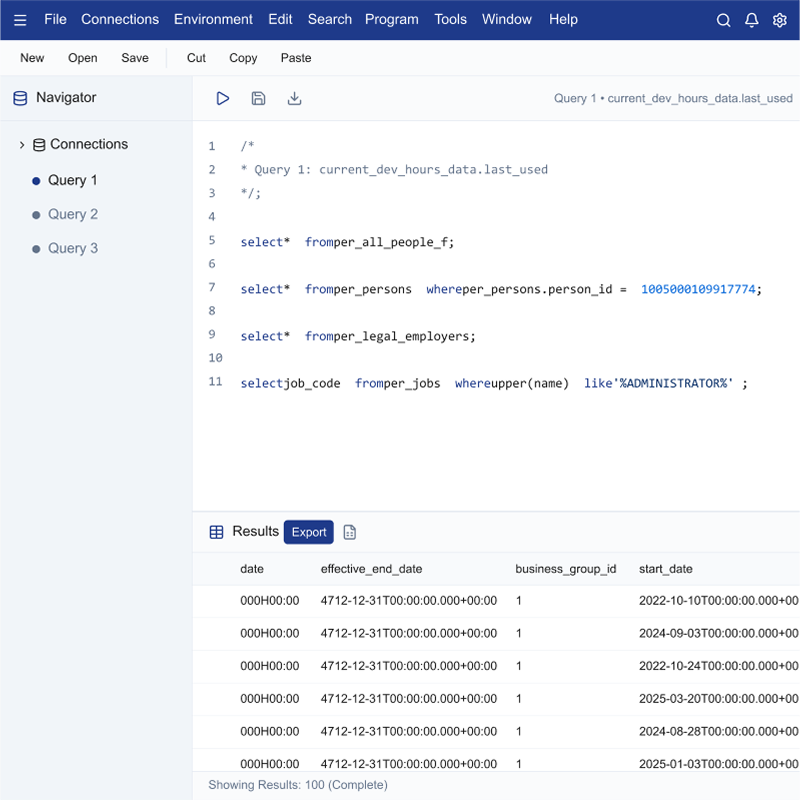This screenshot has width=800, height=800.
Task: Open the Environment menu
Action: click(x=213, y=20)
